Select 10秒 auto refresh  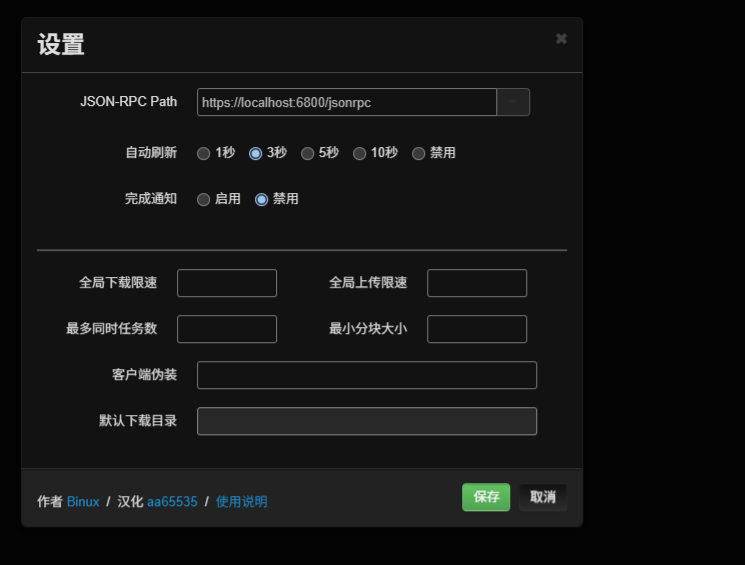(x=359, y=153)
